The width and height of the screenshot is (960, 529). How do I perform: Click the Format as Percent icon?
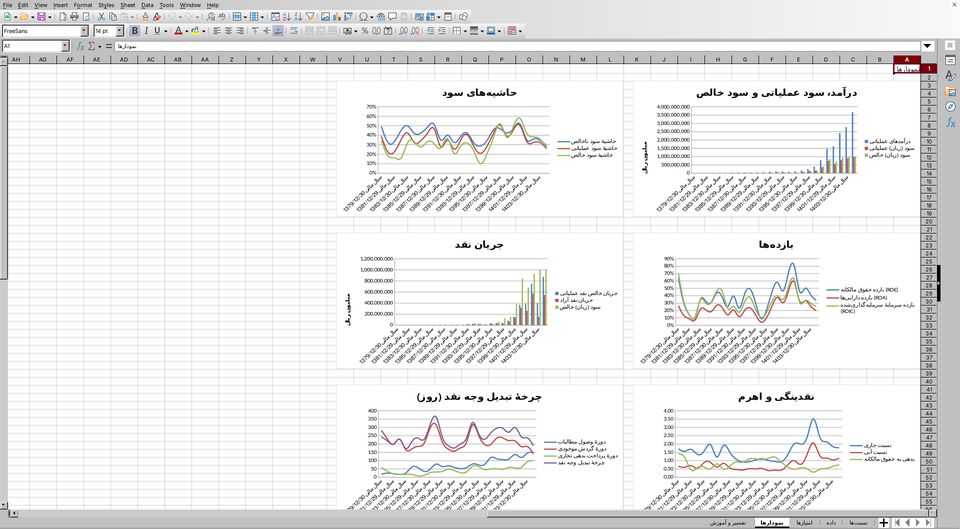pyautogui.click(x=365, y=31)
